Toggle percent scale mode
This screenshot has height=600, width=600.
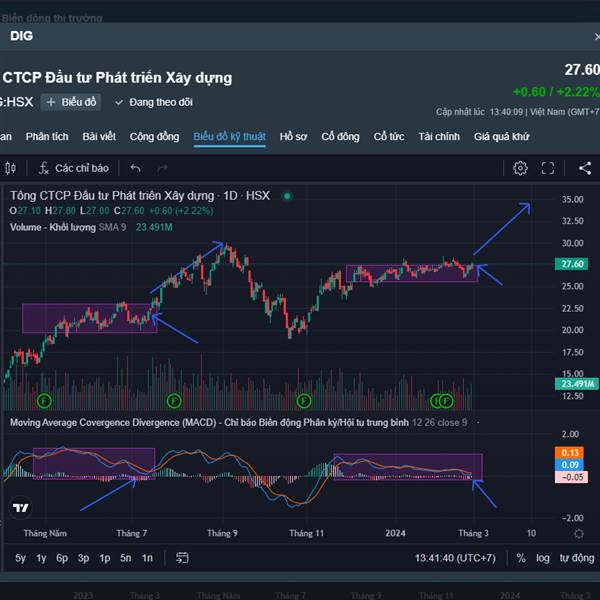click(521, 558)
